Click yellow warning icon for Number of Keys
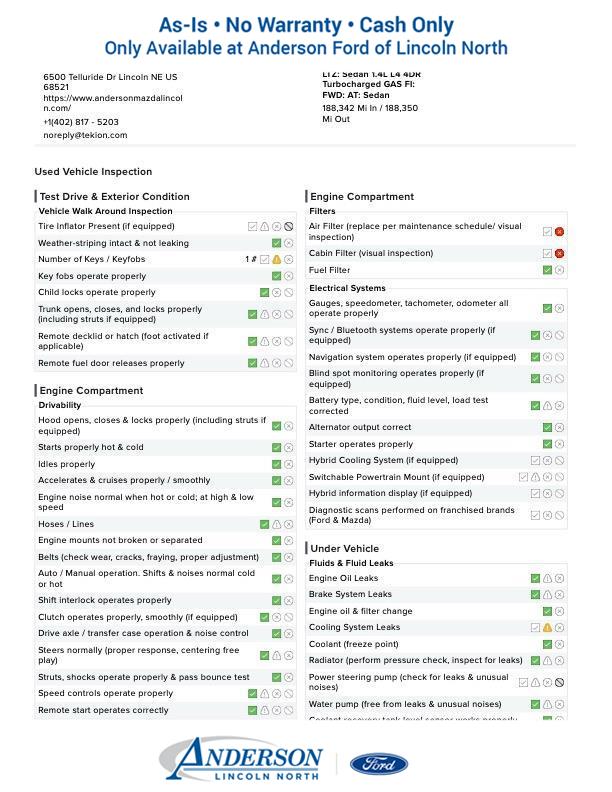This screenshot has height=792, width=612. [277, 260]
